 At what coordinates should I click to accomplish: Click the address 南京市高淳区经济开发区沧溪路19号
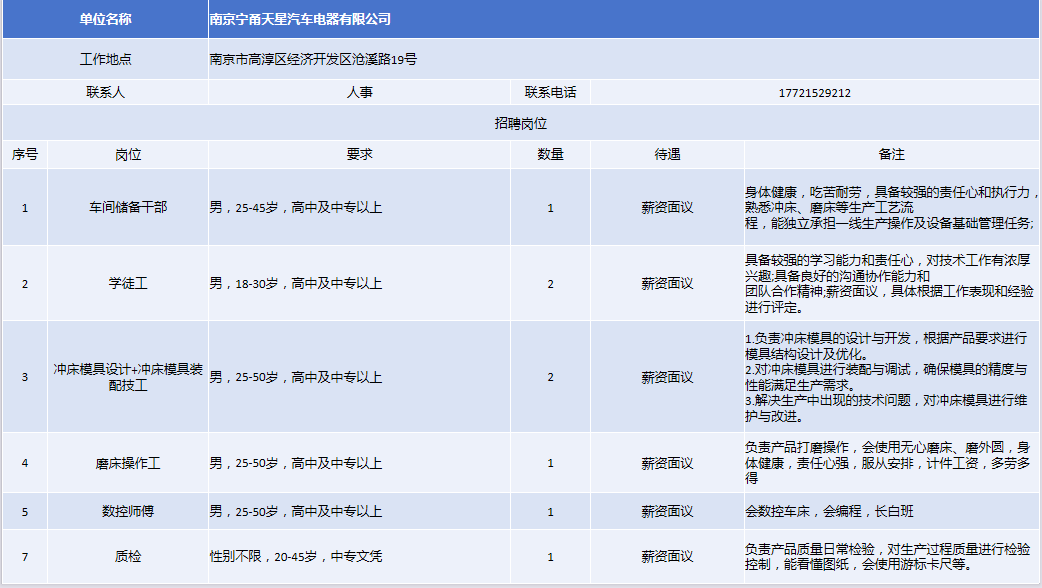313,59
